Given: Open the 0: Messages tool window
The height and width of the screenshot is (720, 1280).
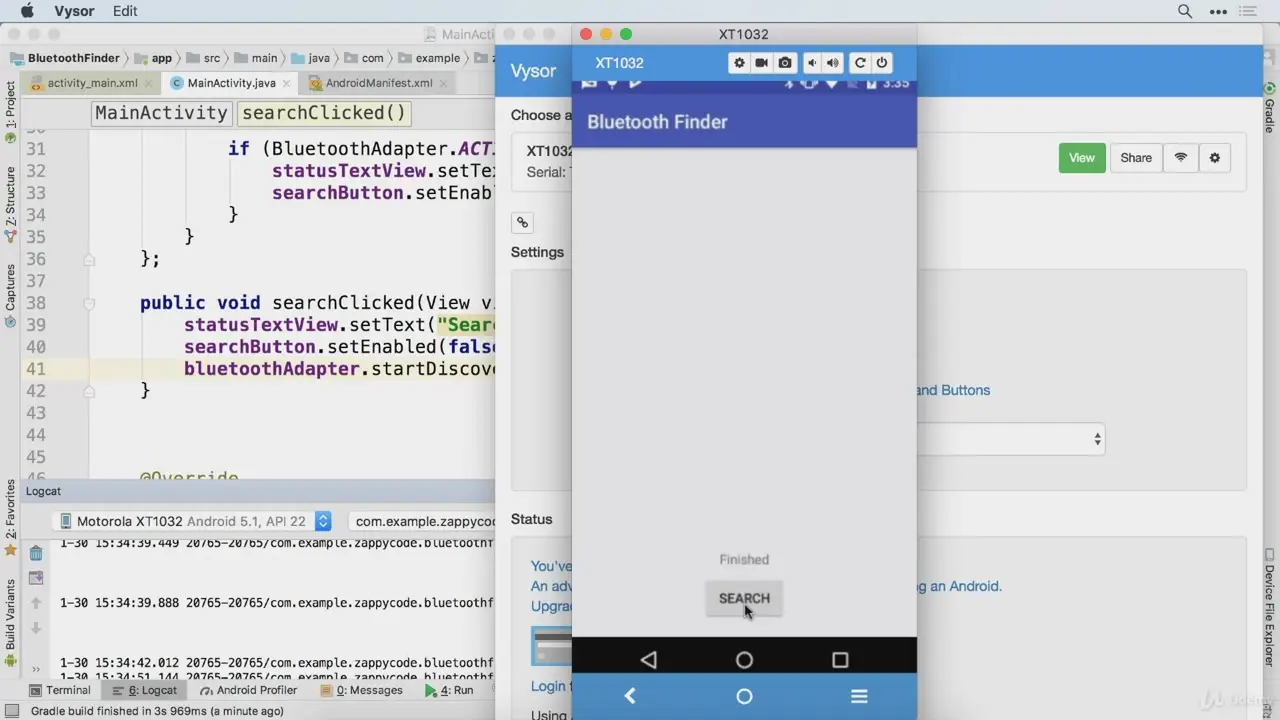Looking at the screenshot, I should pyautogui.click(x=361, y=690).
